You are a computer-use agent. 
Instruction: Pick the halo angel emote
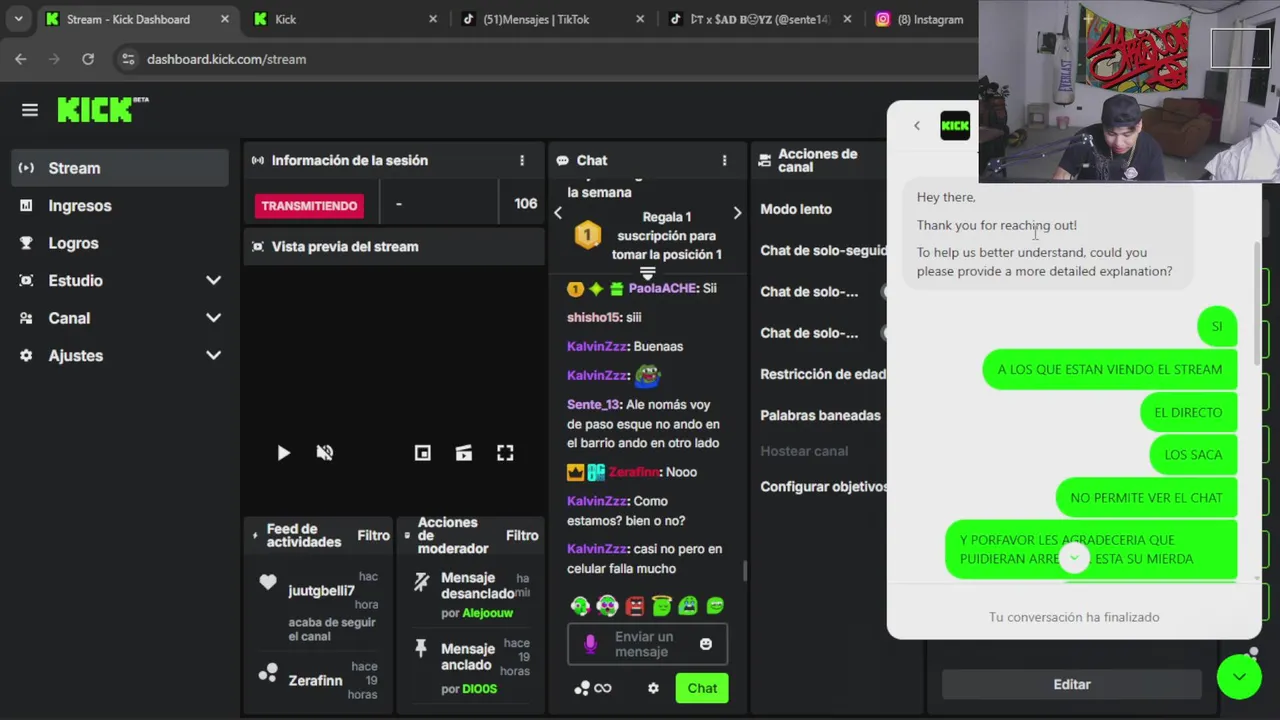(661, 605)
